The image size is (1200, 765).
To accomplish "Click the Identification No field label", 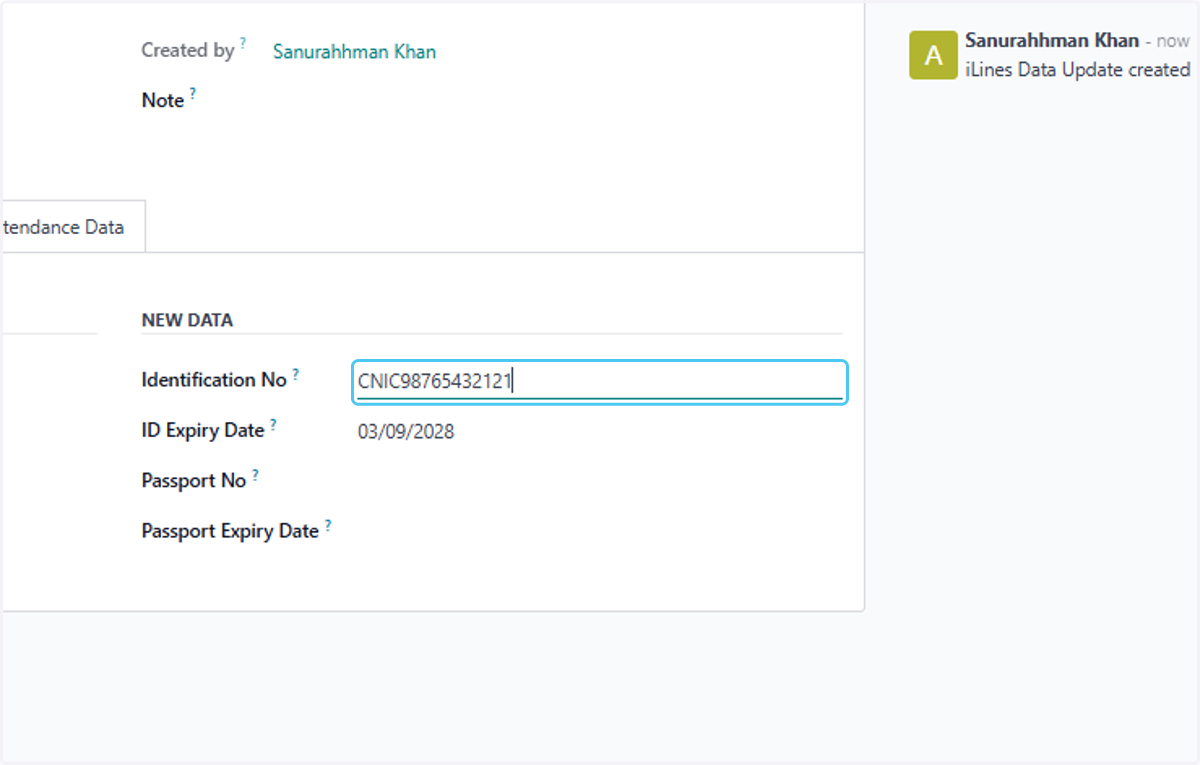I will pyautogui.click(x=214, y=380).
